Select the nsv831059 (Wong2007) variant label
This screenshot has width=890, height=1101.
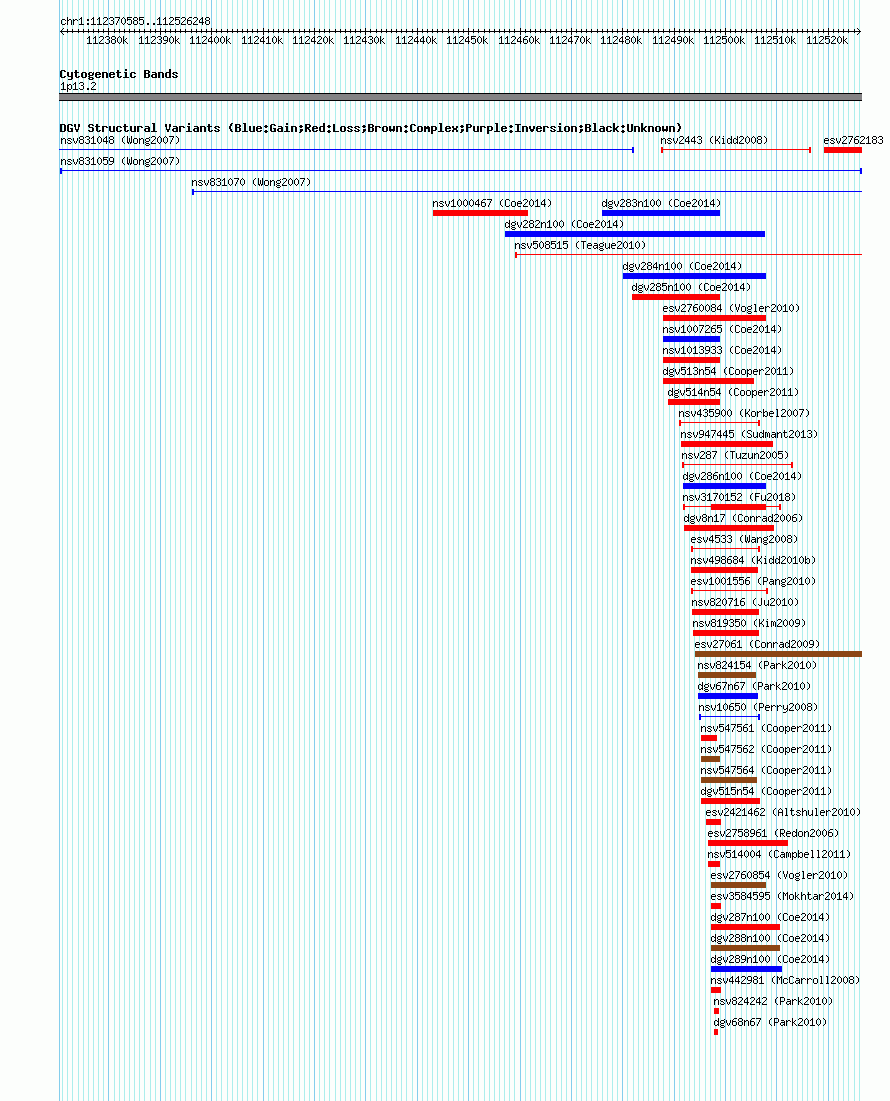tap(120, 161)
